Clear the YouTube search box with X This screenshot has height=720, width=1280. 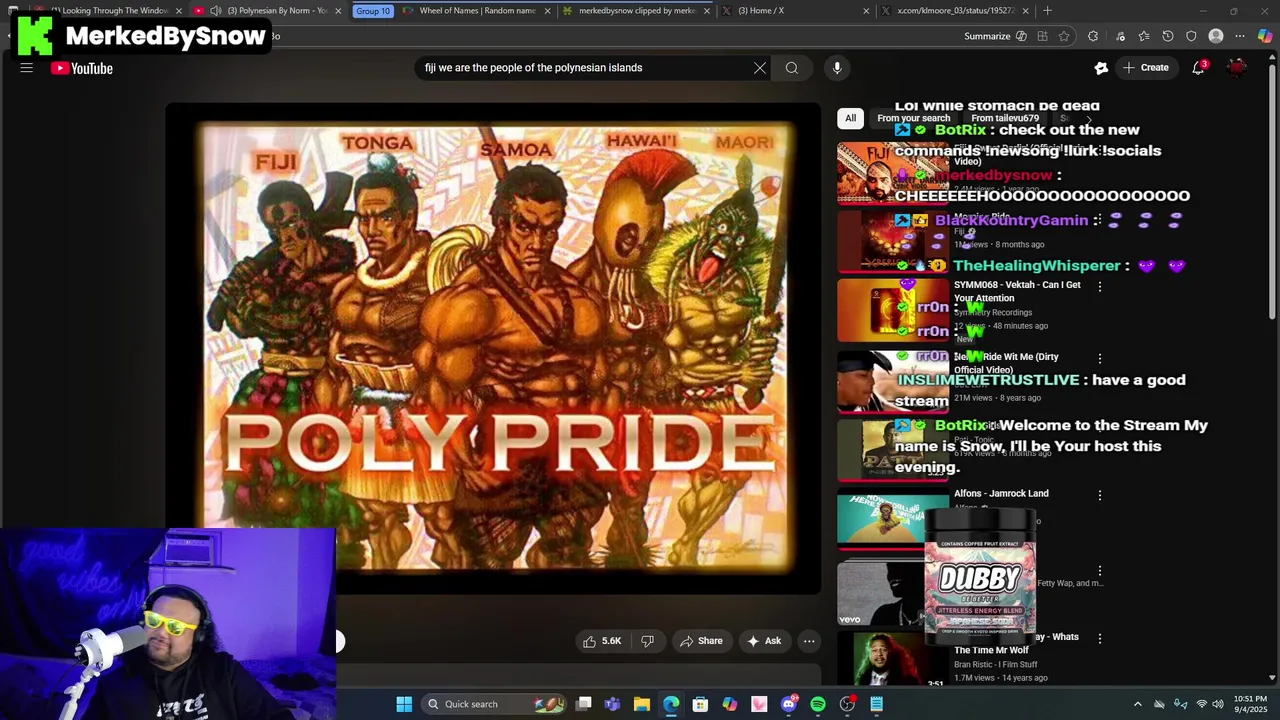coord(760,68)
